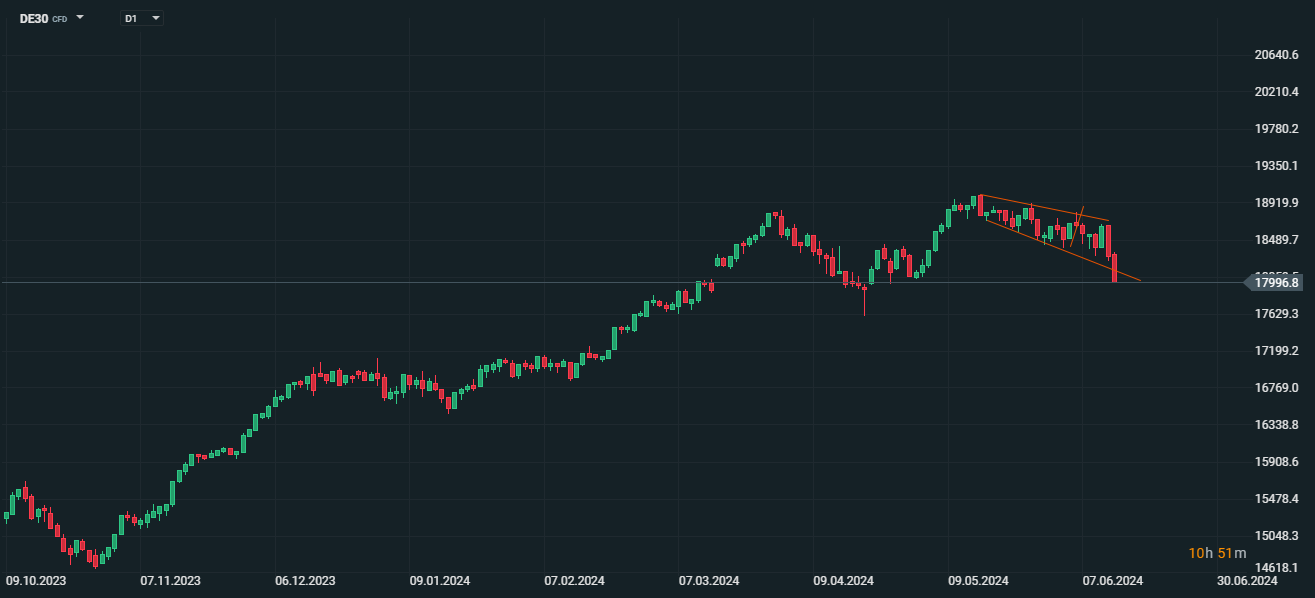Select the upper orange channel trendline
1315x598 pixels.
tap(1040, 207)
